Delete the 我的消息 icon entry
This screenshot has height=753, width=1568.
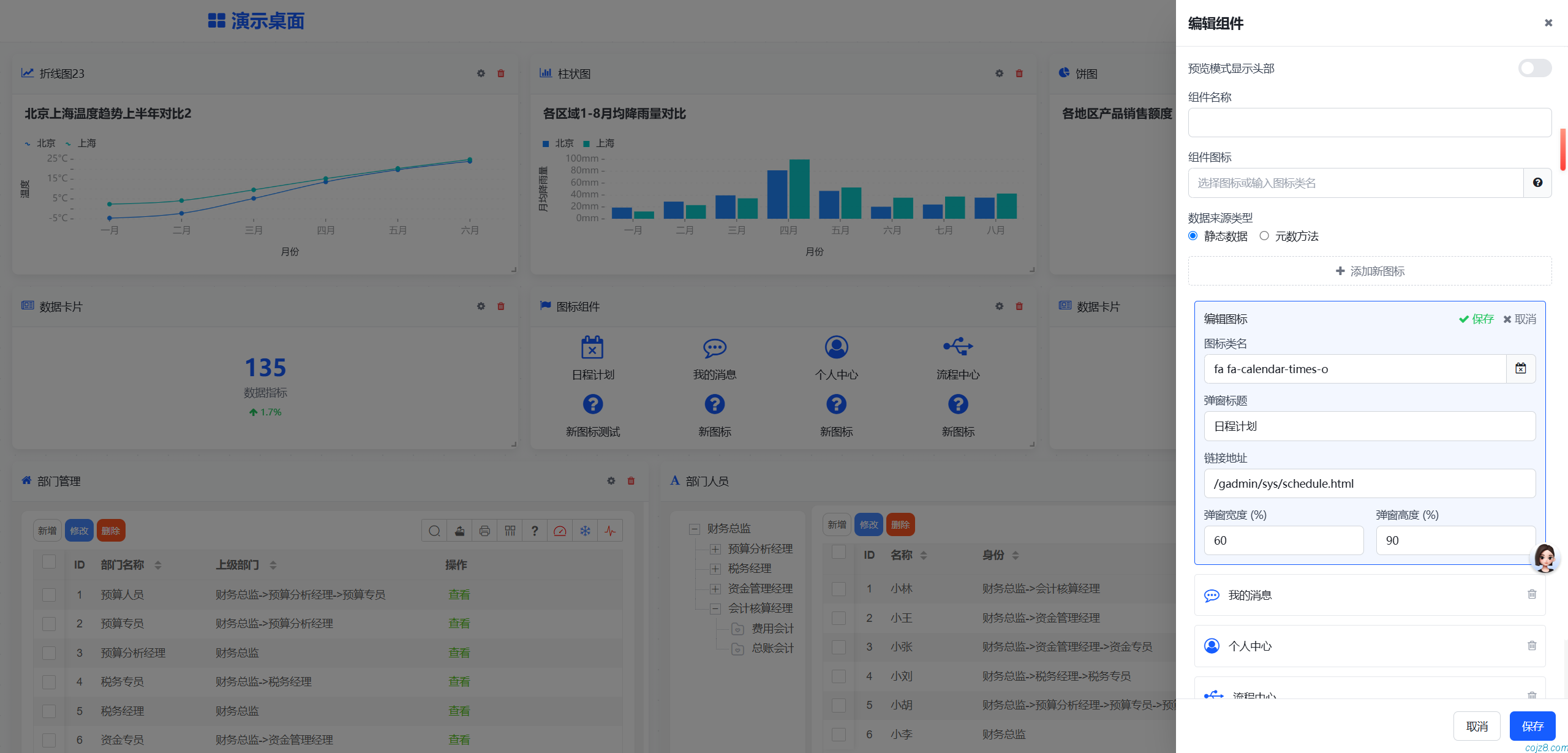(x=1531, y=594)
